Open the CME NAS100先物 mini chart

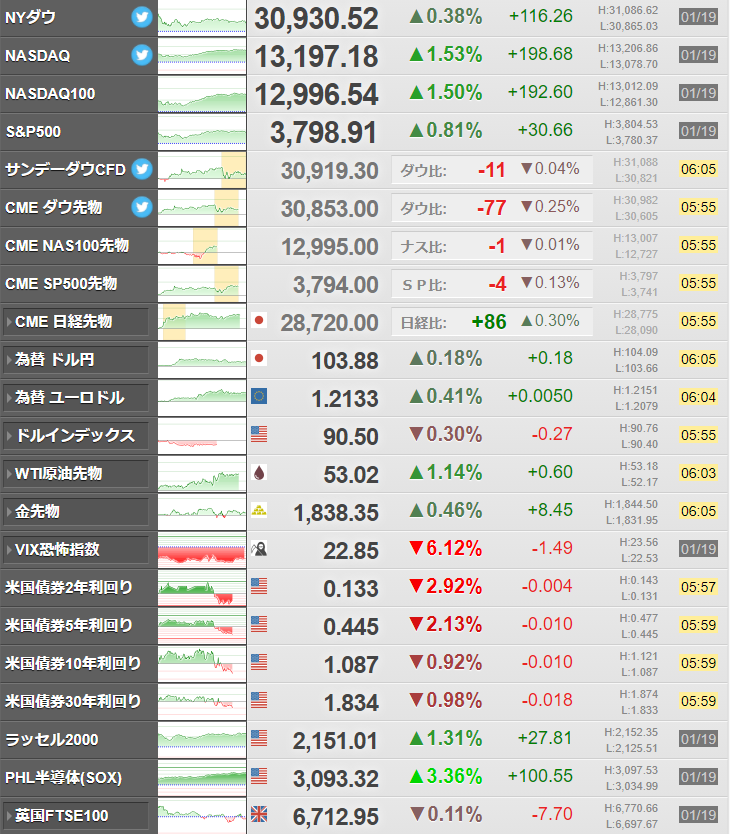pyautogui.click(x=202, y=246)
